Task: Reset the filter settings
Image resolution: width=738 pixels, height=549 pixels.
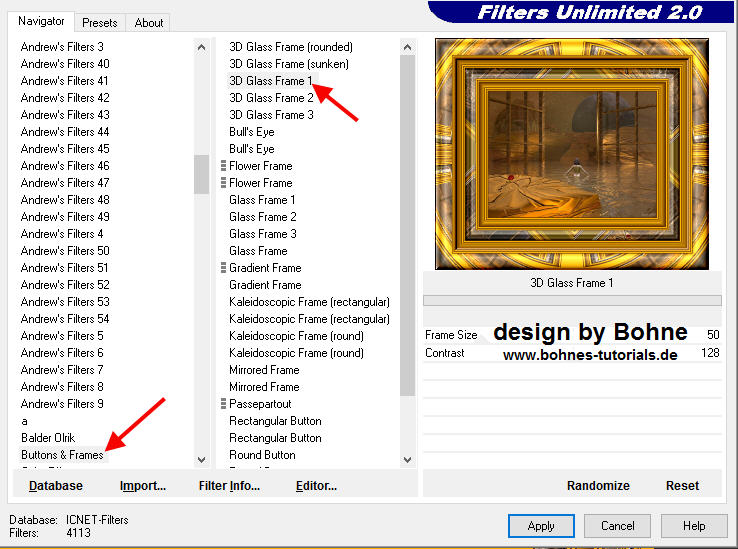Action: (x=682, y=485)
